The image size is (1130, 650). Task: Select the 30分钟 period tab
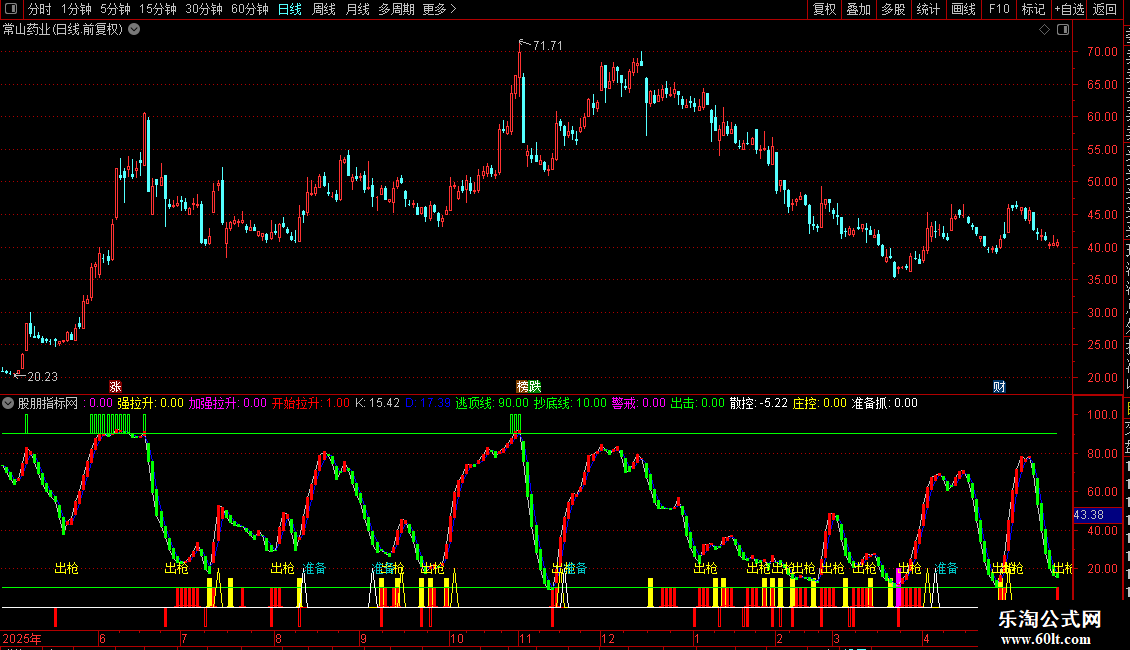pos(204,9)
